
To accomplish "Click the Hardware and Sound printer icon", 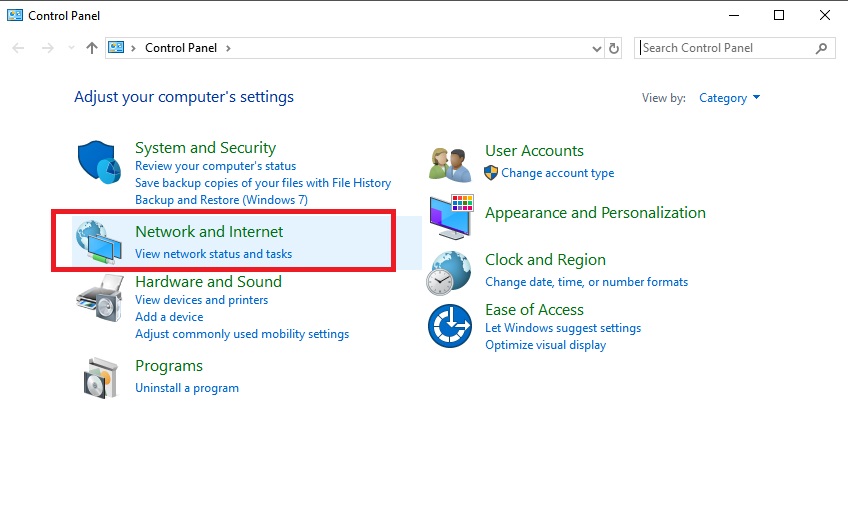I will [x=99, y=297].
